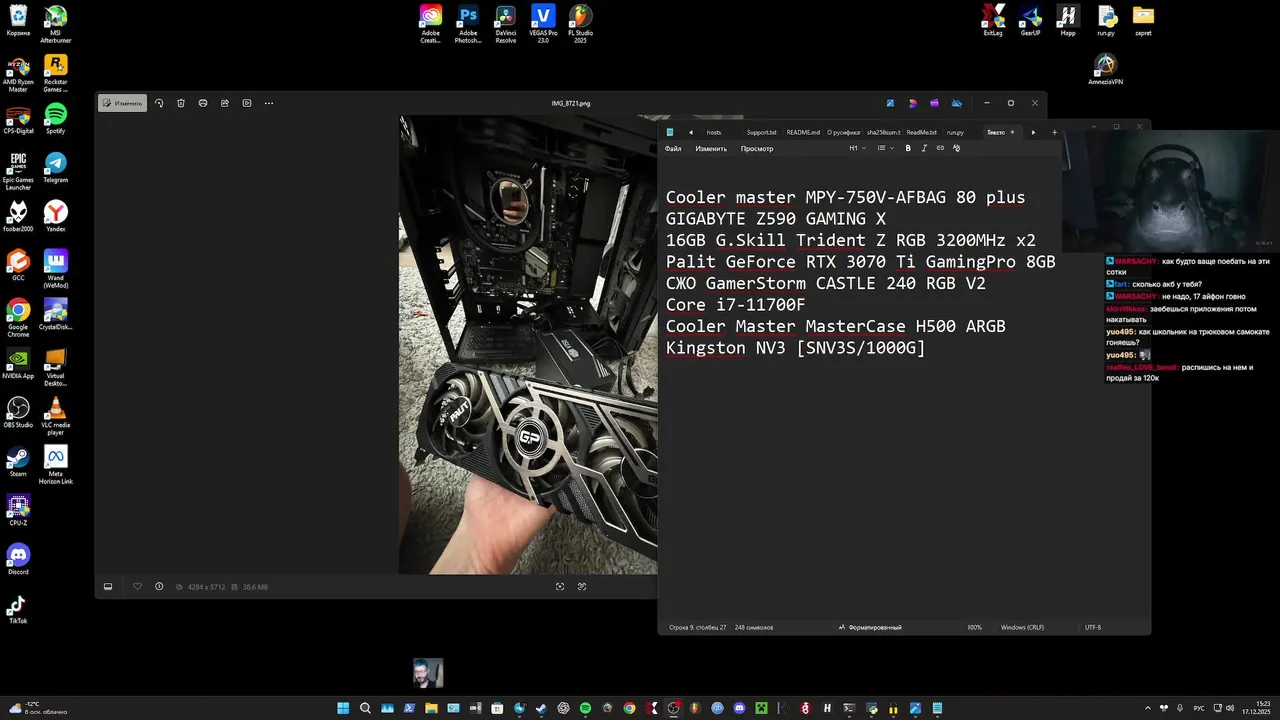Open DaVinci Resolve desktop icon
This screenshot has height=720, width=1280.
click(x=506, y=24)
